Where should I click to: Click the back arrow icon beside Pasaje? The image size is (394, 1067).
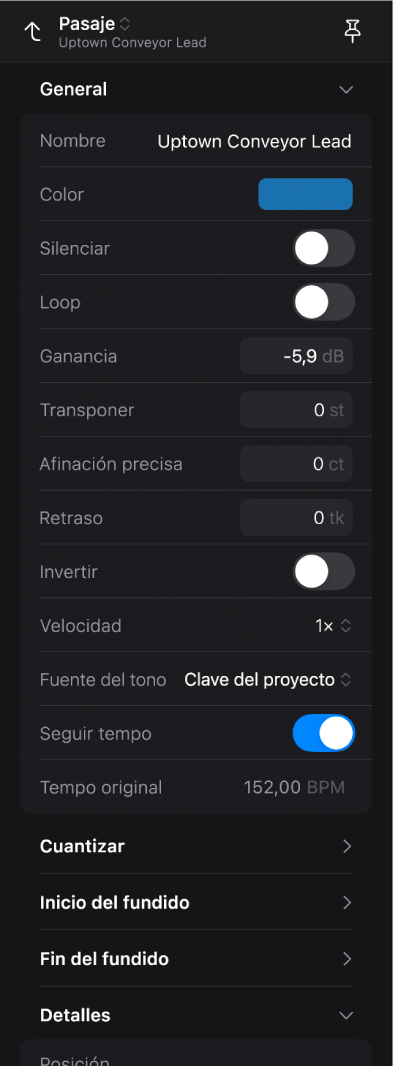(x=32, y=32)
